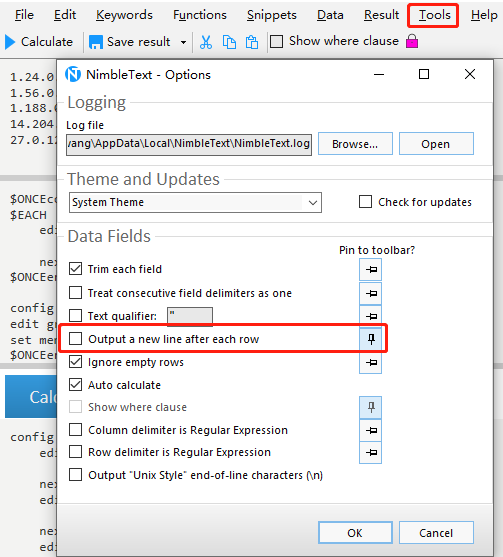
Task: Pin 'Treat consecutive field delimiters as one'
Action: click(371, 293)
